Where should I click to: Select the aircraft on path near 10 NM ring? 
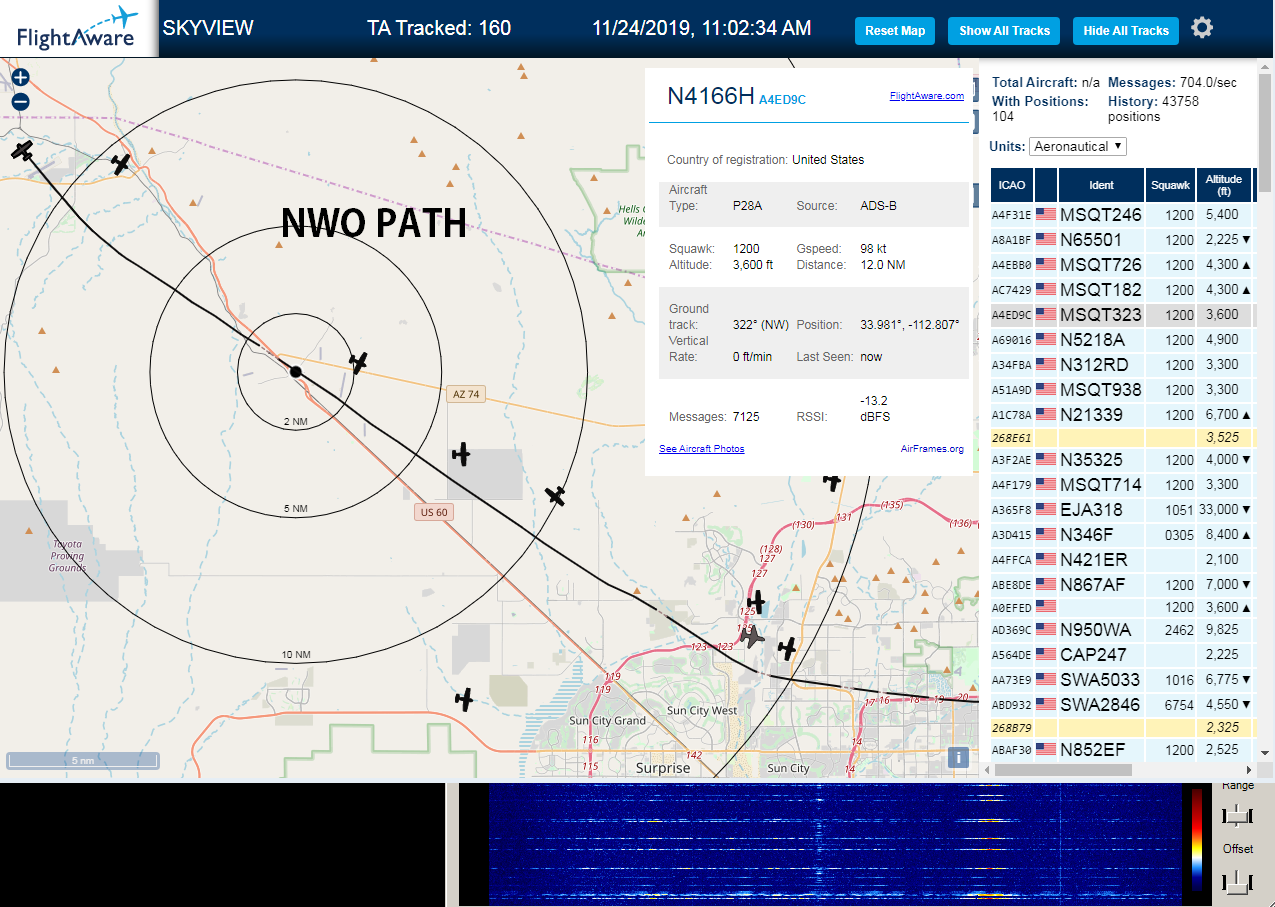pos(555,495)
